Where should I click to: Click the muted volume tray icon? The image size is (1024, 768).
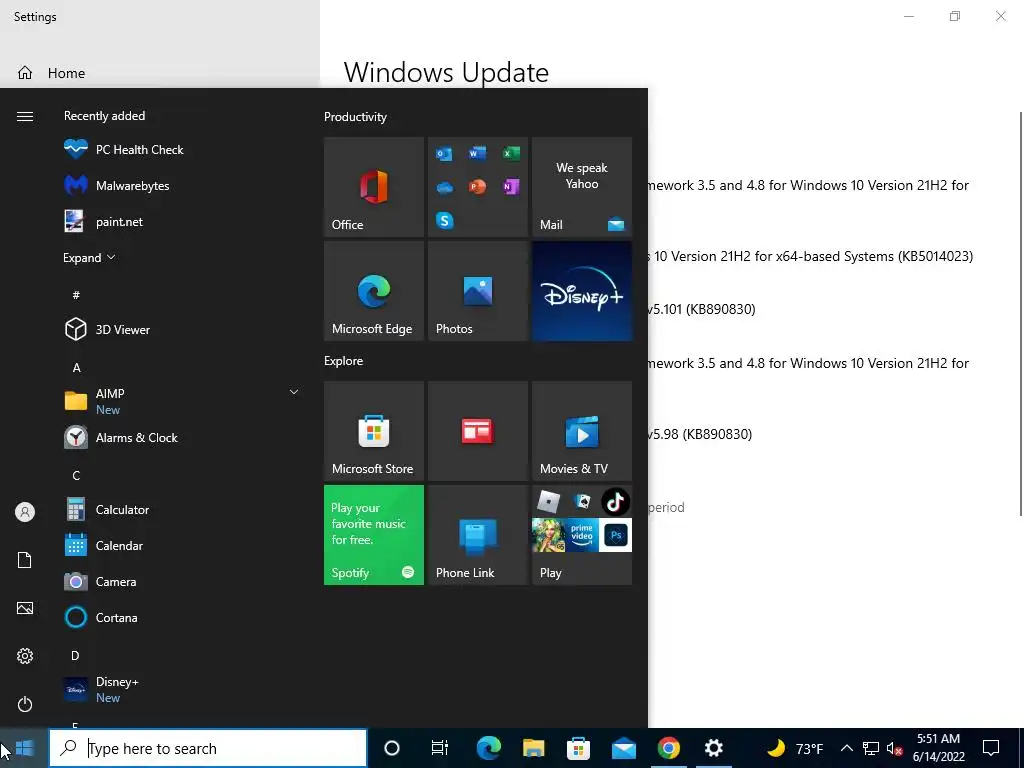tap(894, 748)
